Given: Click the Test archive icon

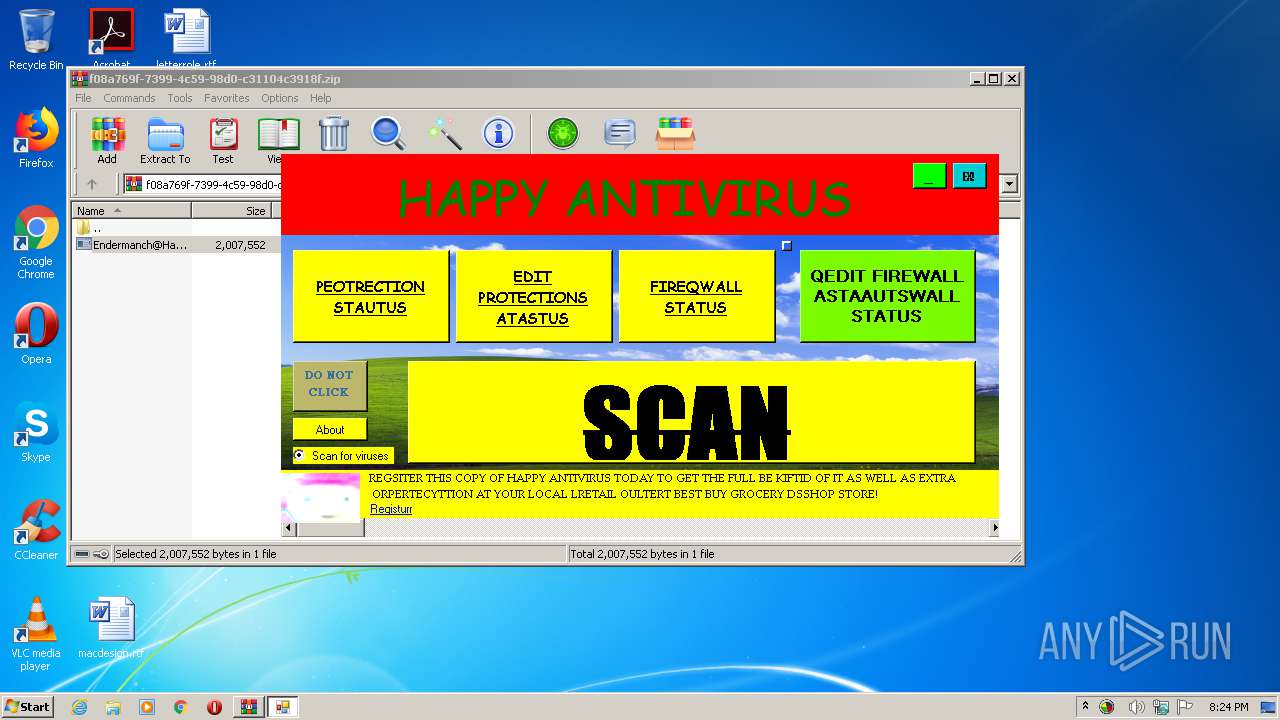Looking at the screenshot, I should click(x=223, y=134).
